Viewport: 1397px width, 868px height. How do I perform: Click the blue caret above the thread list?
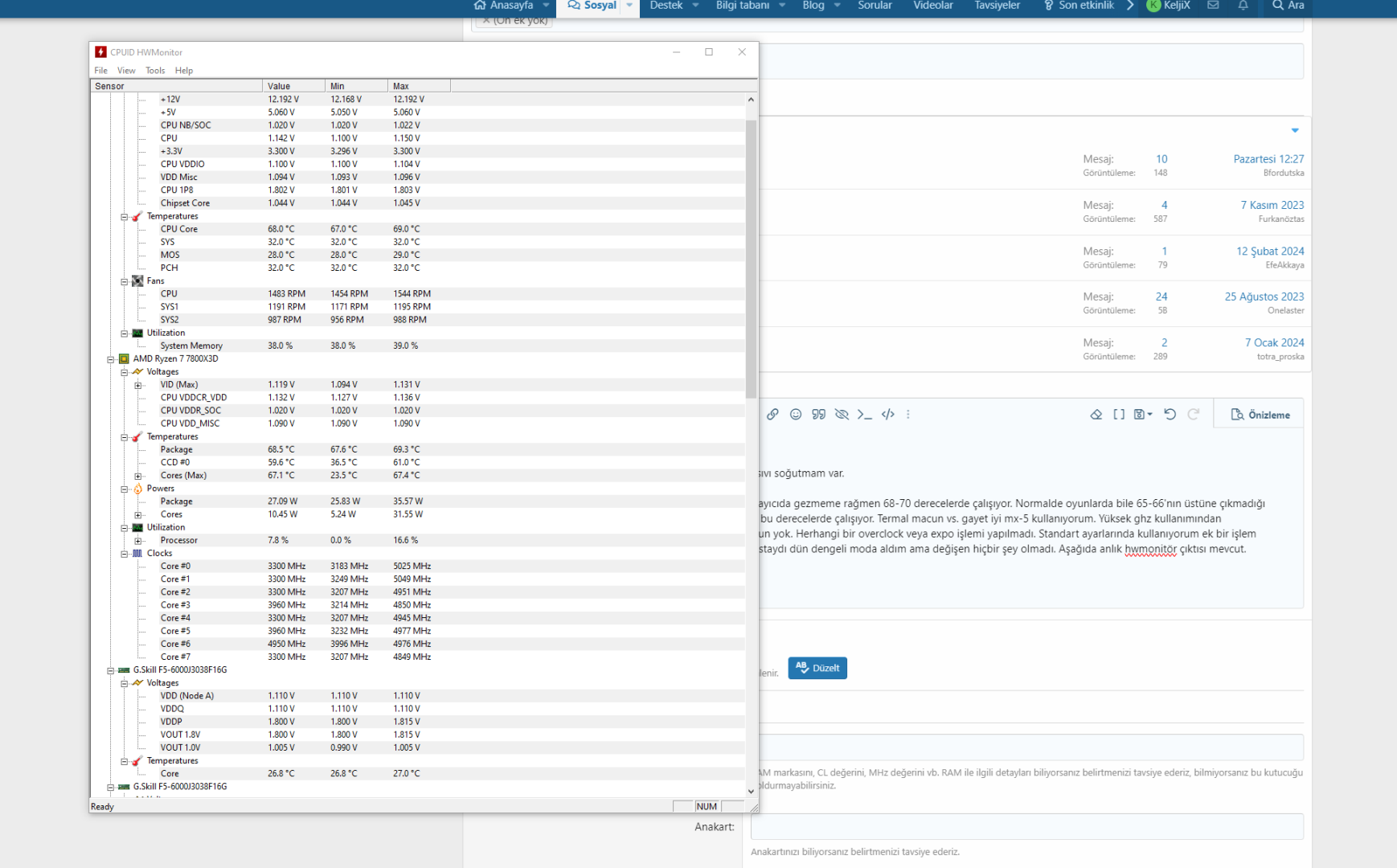click(1295, 130)
